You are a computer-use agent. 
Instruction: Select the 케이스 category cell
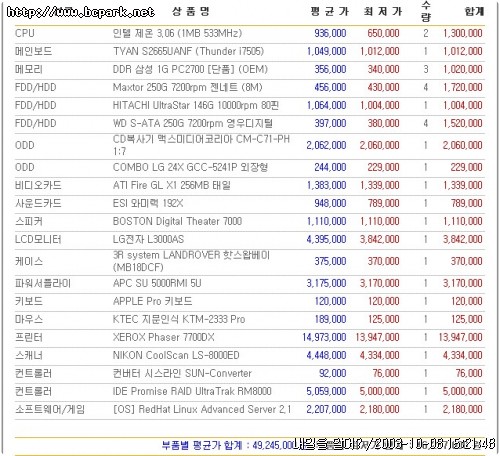[29, 261]
